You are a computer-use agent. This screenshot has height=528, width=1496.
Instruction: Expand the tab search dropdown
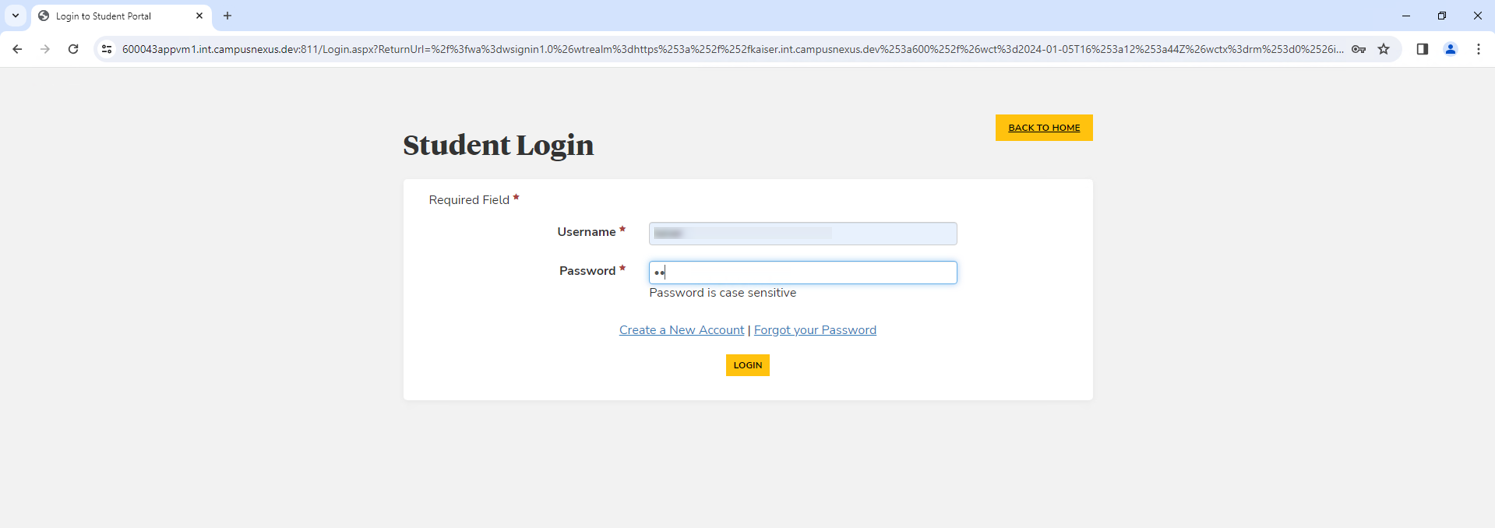click(16, 16)
